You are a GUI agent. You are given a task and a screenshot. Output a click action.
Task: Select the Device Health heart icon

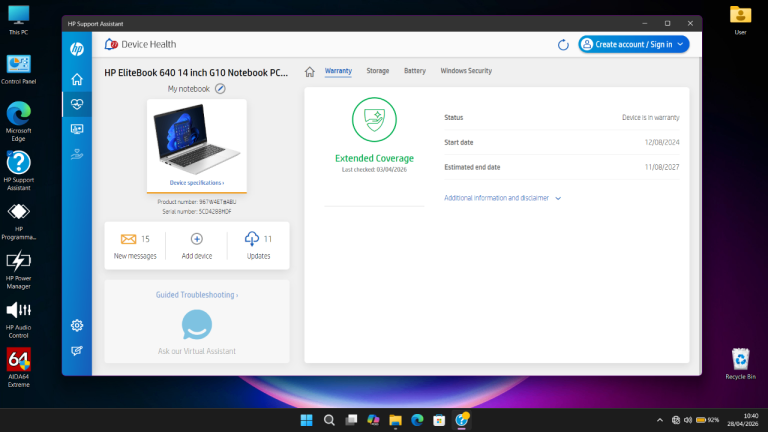(77, 104)
